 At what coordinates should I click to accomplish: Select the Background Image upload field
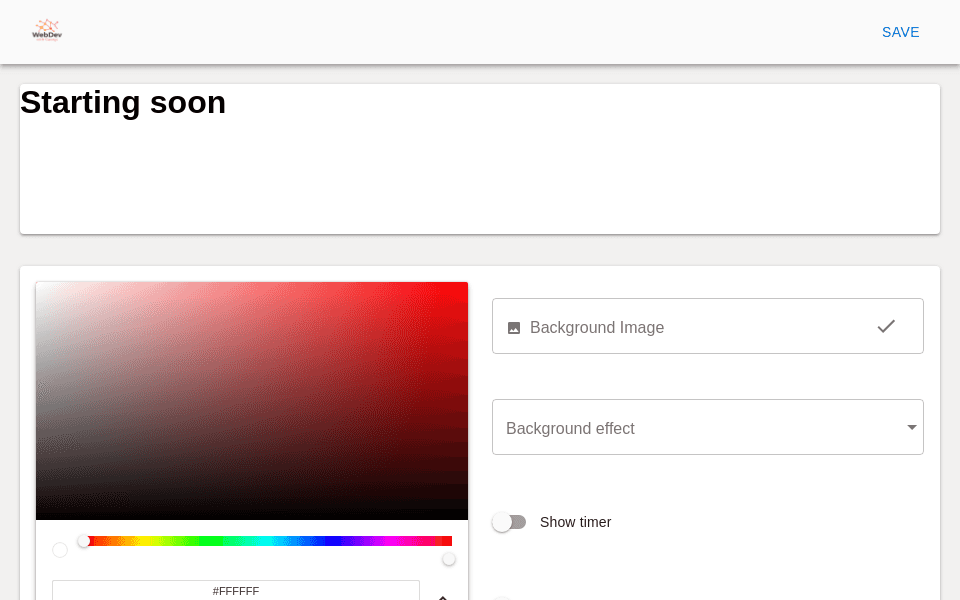pos(708,326)
